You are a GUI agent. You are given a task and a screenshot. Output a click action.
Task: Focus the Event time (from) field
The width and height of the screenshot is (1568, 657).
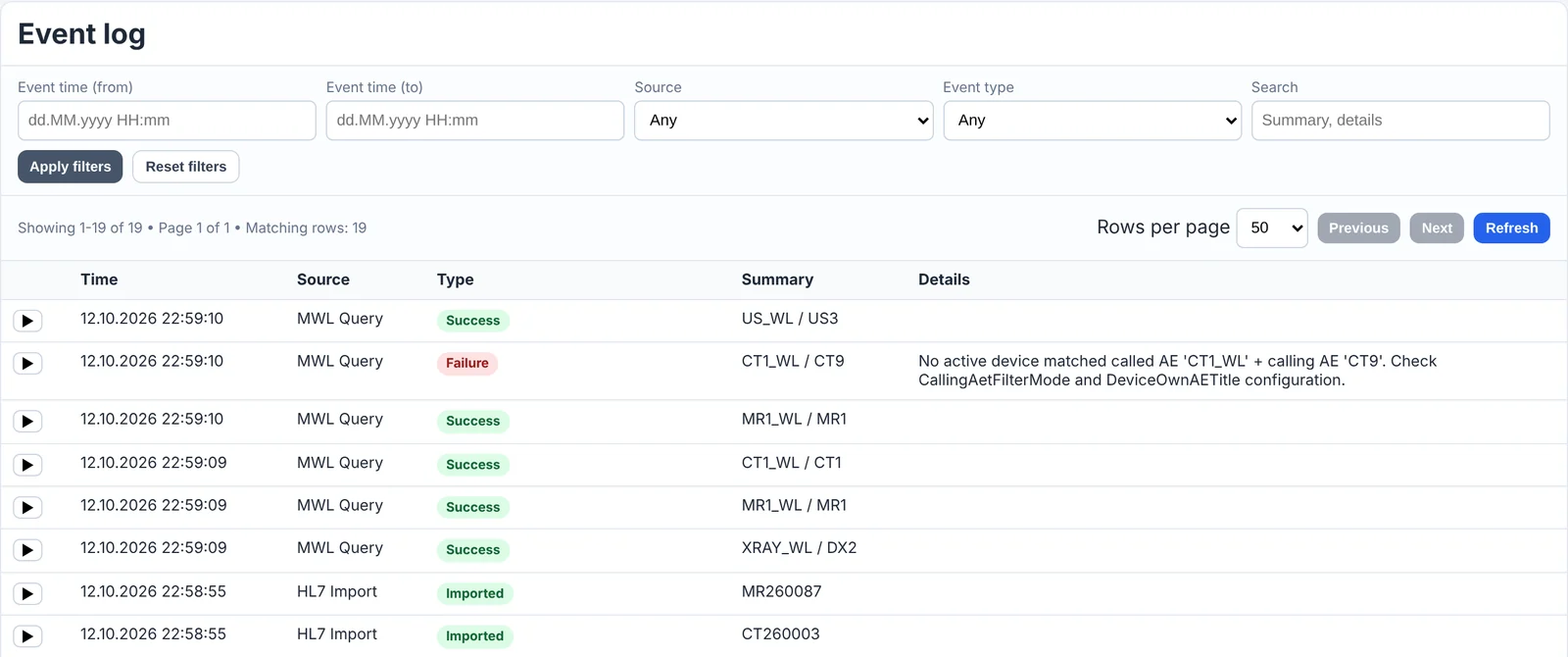(x=167, y=121)
